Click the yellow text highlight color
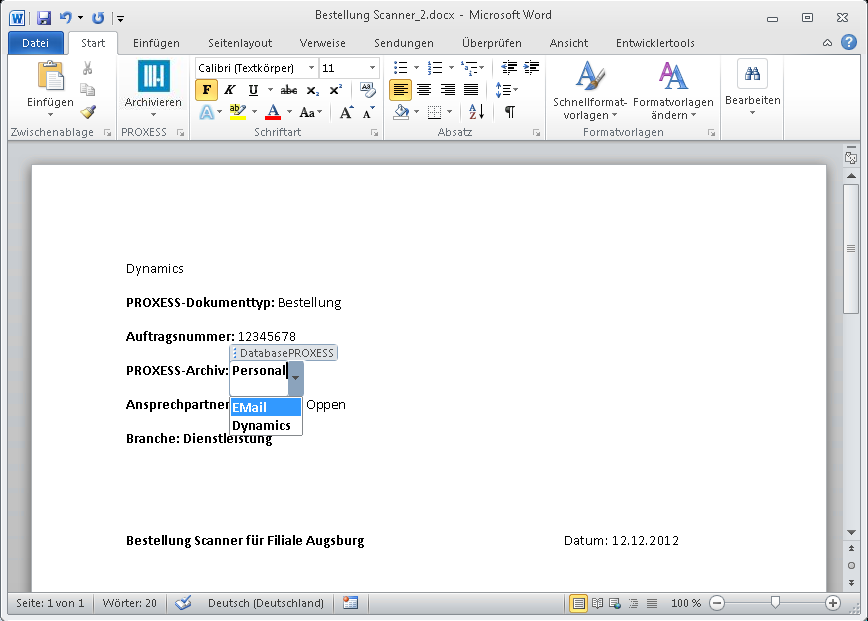 (x=237, y=112)
